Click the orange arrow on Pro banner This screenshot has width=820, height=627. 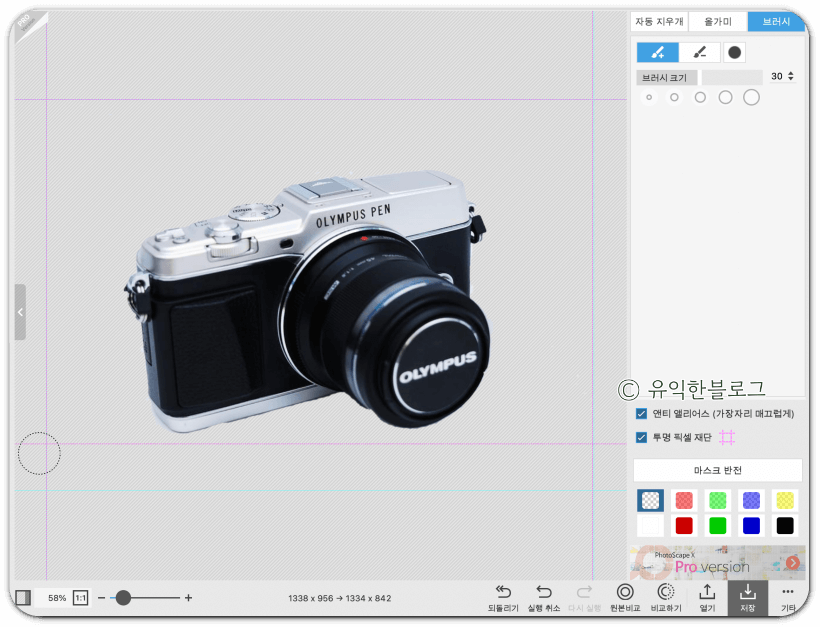click(793, 563)
